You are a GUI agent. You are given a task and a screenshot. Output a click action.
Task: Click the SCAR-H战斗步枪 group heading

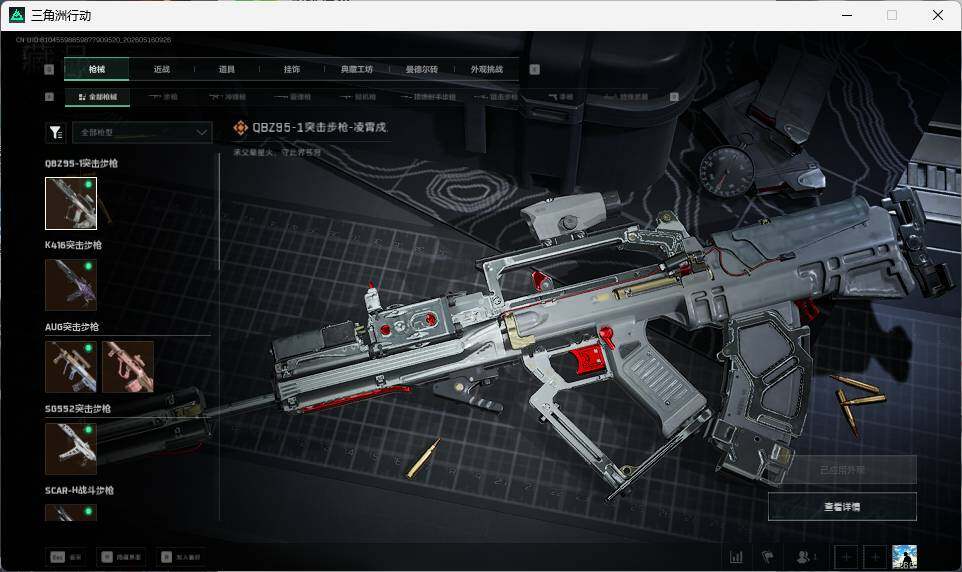(79, 490)
